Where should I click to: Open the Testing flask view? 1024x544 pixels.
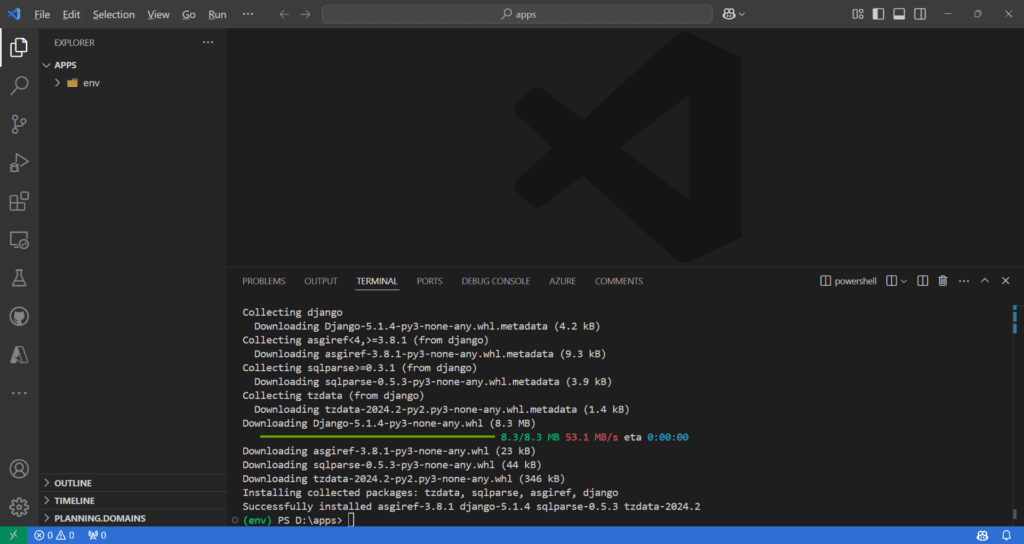pyautogui.click(x=19, y=278)
